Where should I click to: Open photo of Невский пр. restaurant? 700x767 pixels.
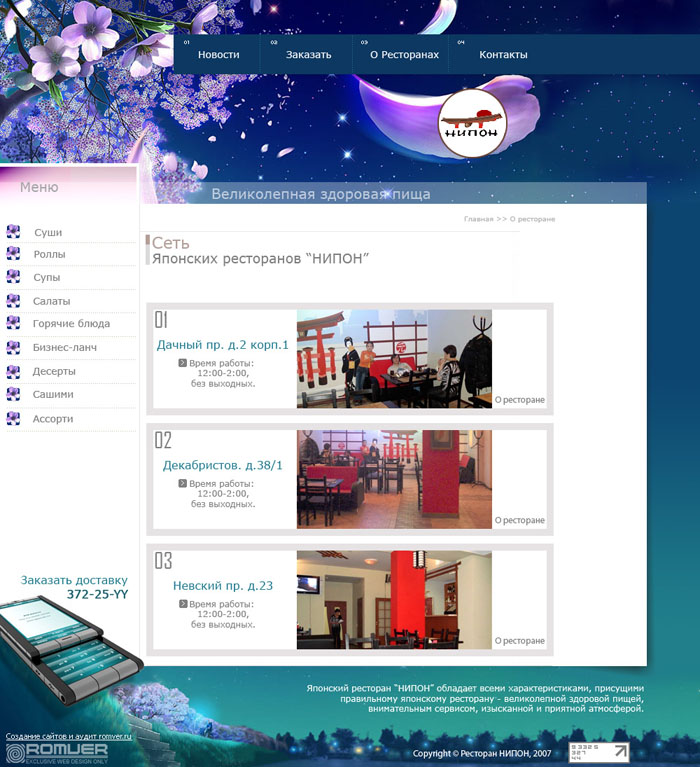[394, 600]
